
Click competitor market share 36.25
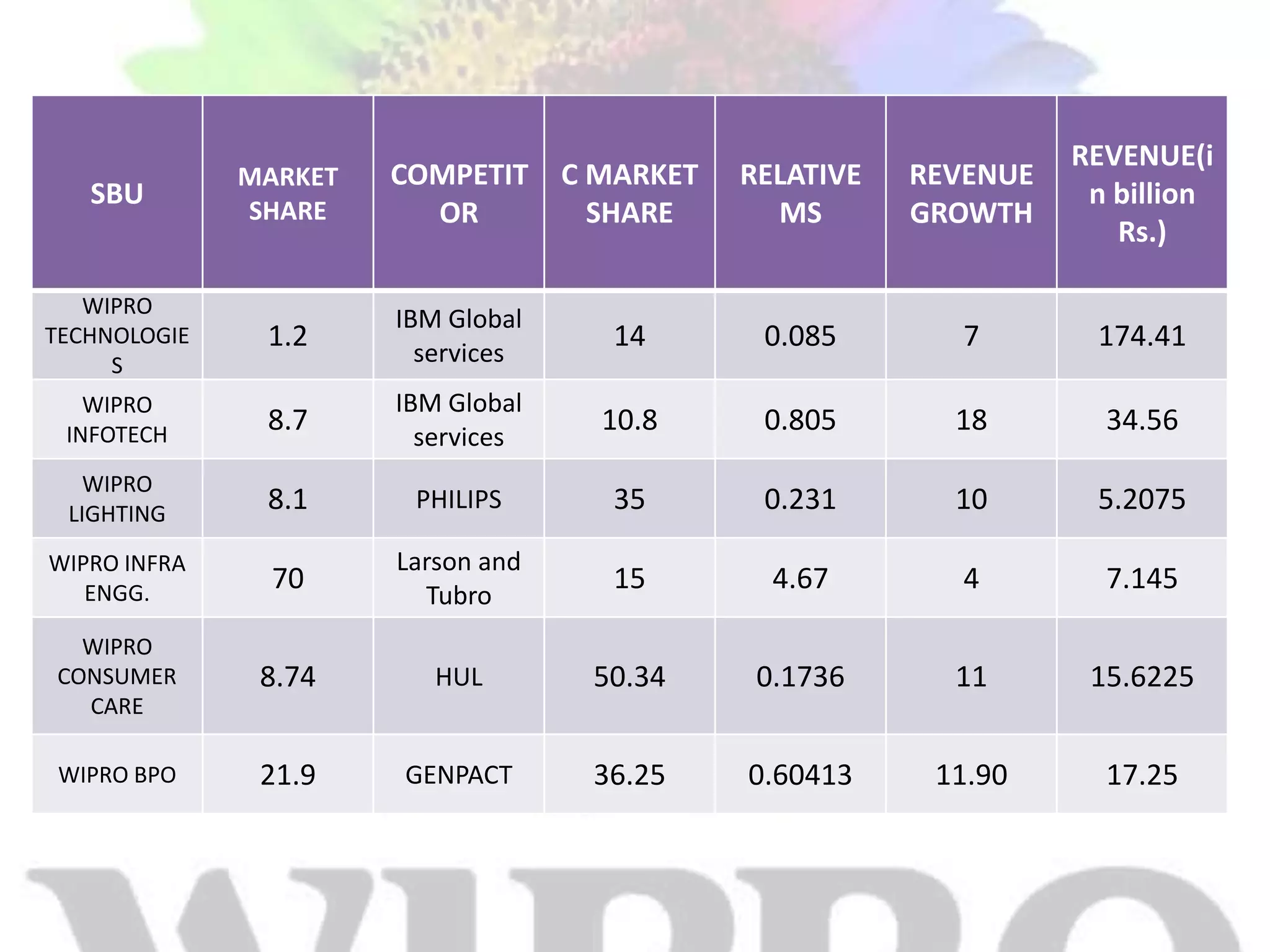(x=629, y=775)
